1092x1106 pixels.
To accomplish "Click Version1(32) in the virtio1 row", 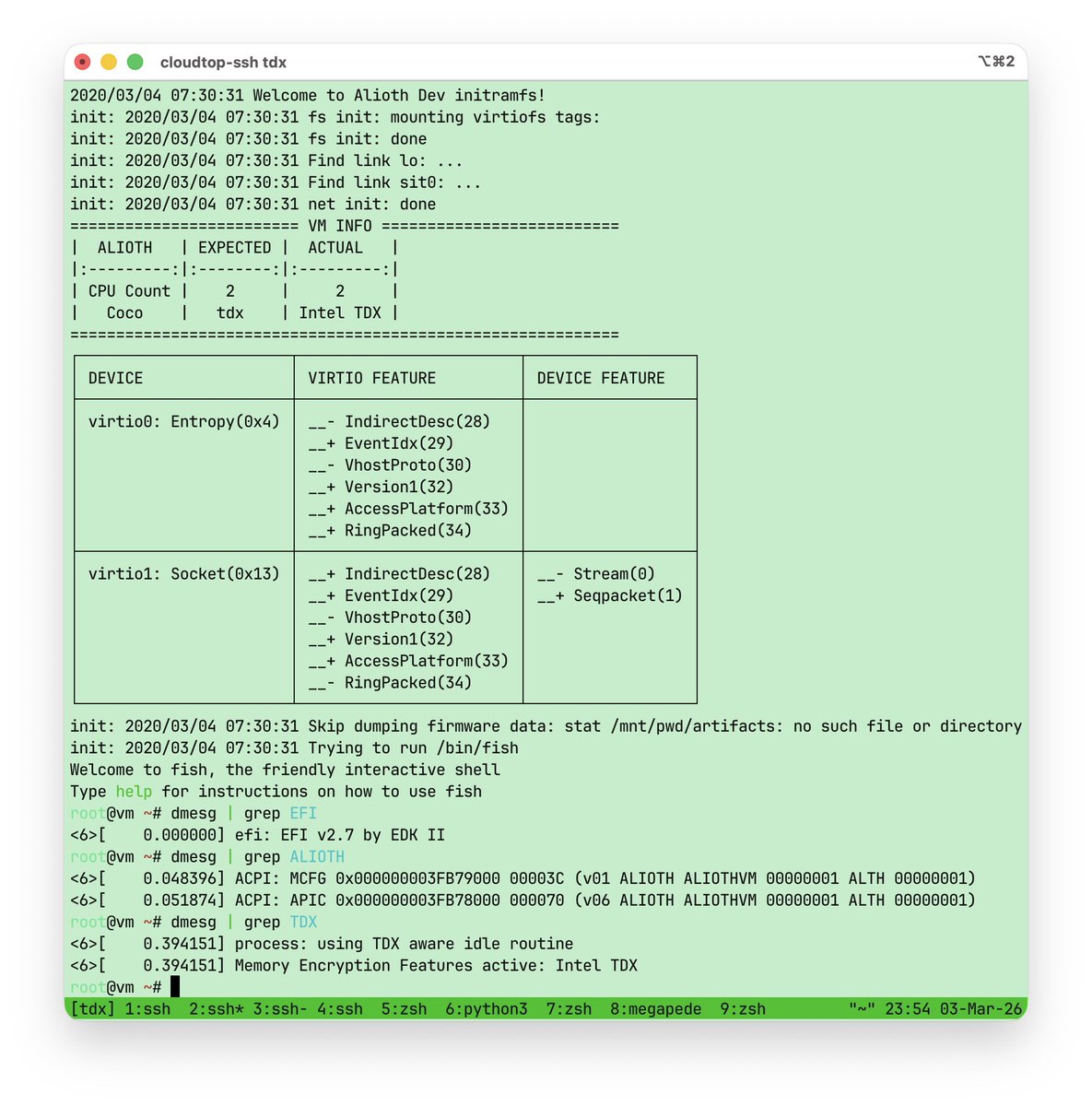I will coord(399,639).
